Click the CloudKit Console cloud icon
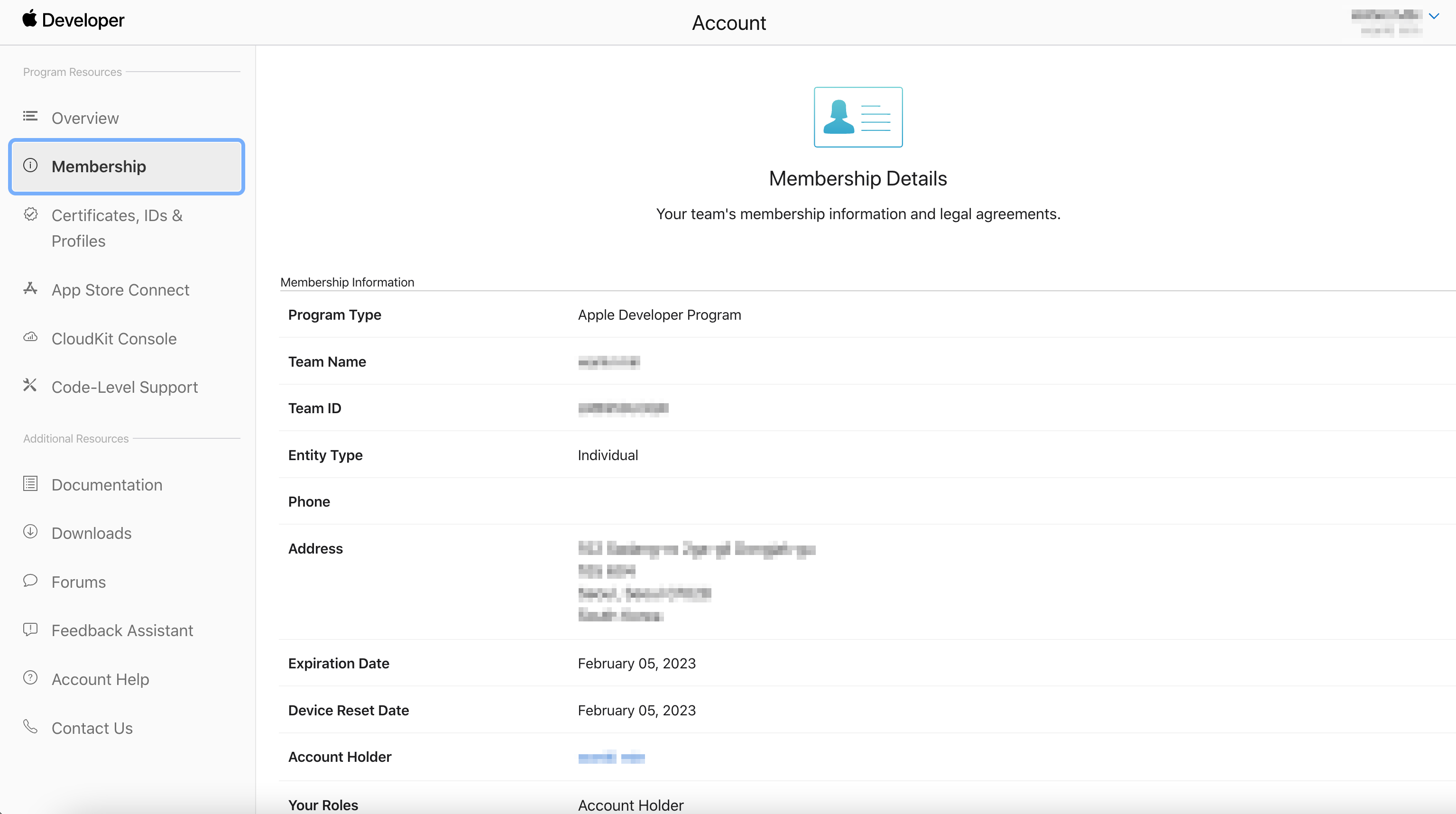 coord(30,337)
